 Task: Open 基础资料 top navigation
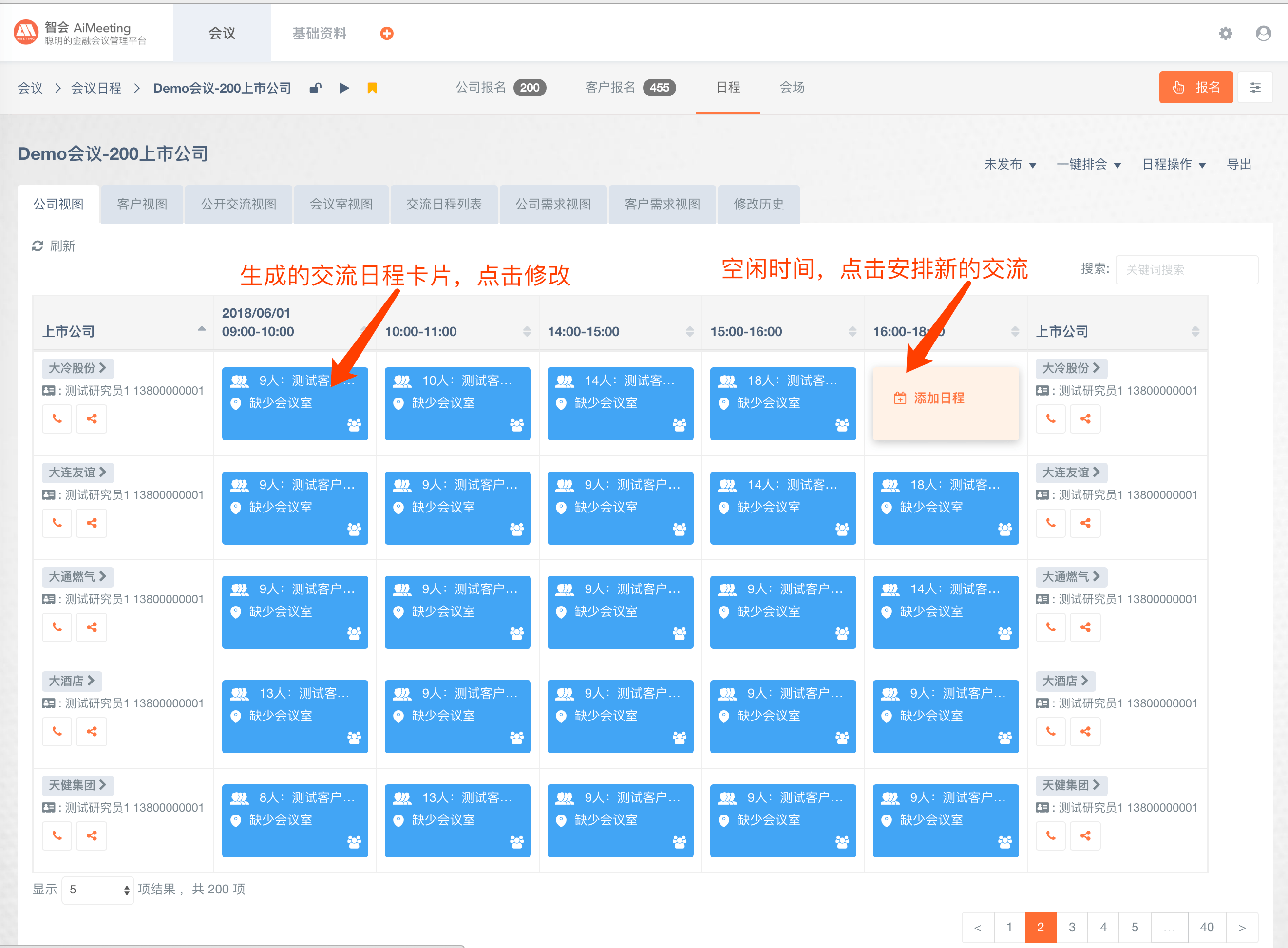(320, 33)
